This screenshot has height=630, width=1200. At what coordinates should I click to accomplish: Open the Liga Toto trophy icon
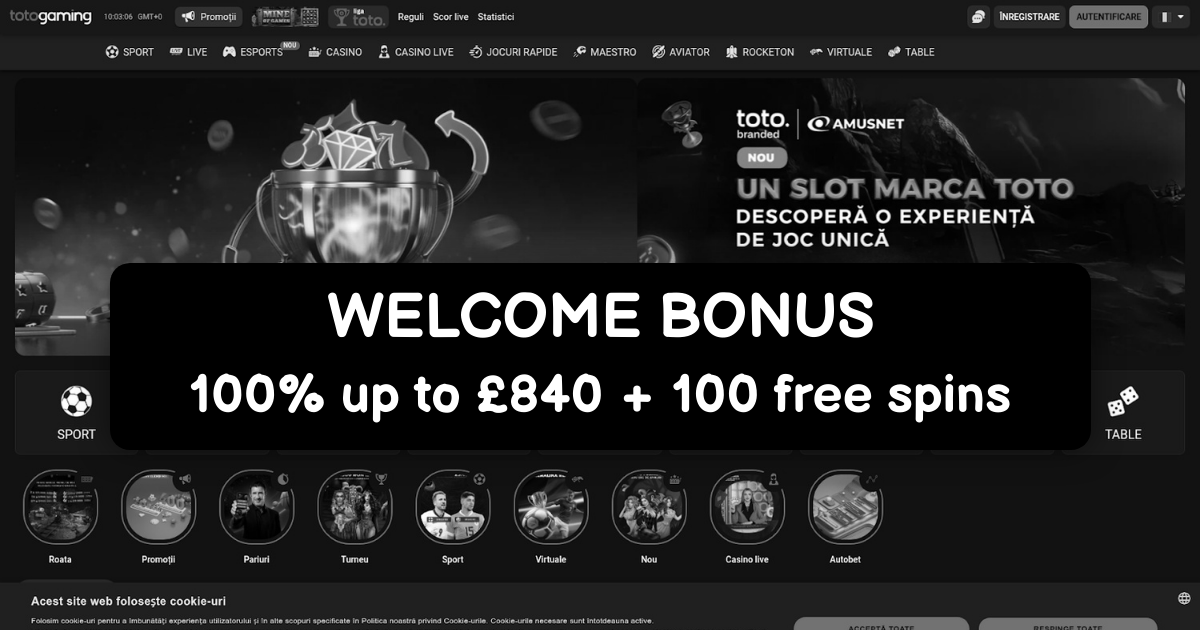point(358,17)
